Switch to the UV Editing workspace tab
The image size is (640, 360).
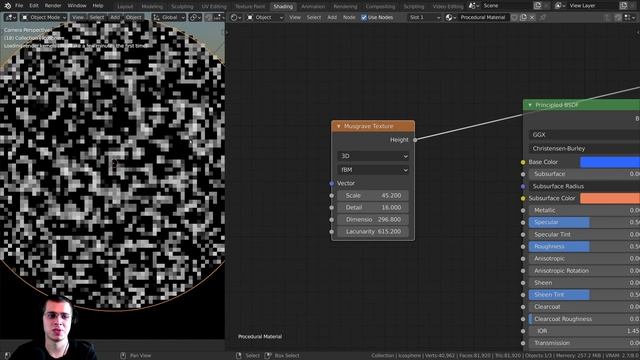pyautogui.click(x=214, y=7)
